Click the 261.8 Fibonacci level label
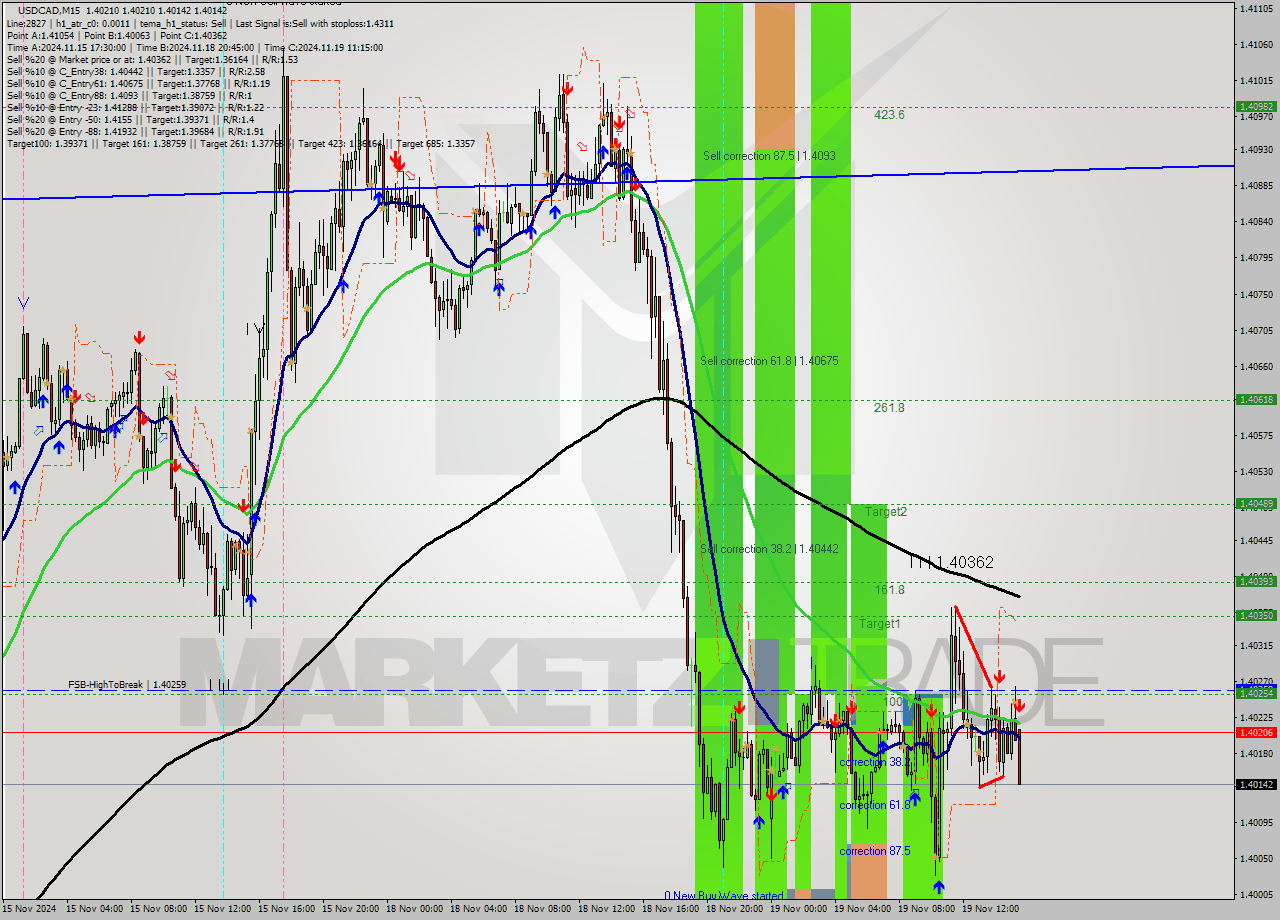The image size is (1280, 920). (889, 408)
